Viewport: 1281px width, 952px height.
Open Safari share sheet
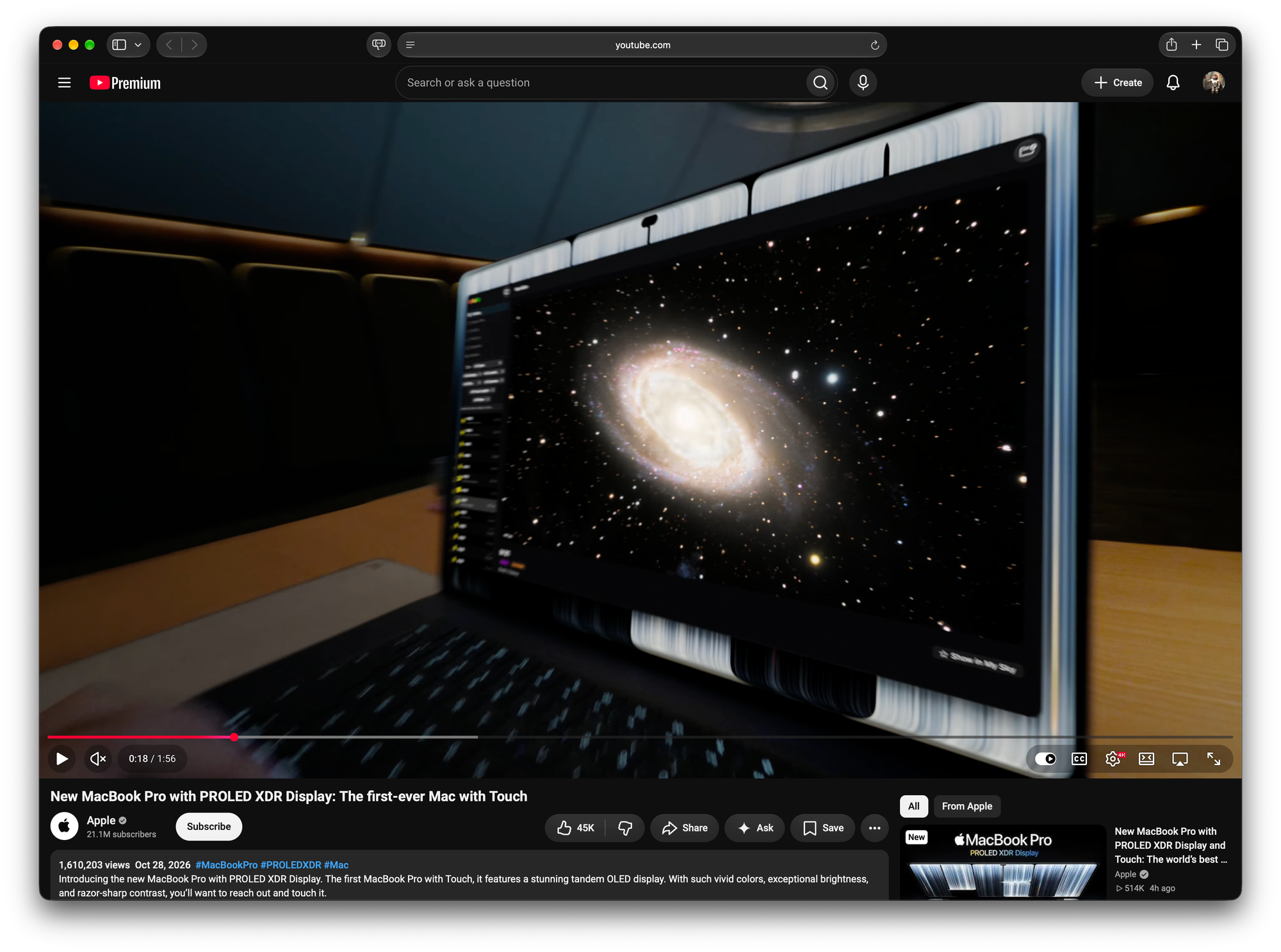coord(1171,44)
